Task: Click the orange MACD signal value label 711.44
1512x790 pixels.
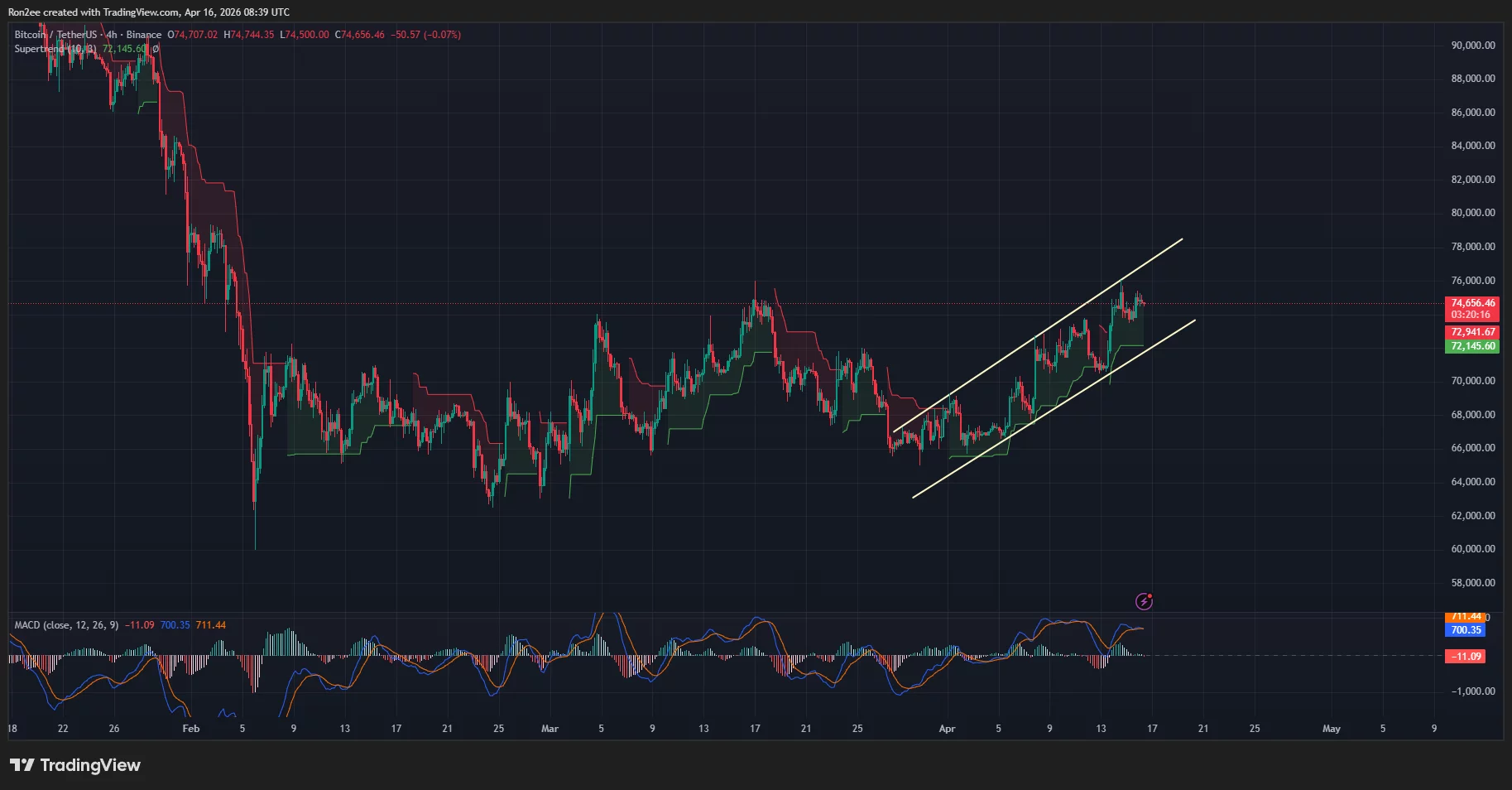Action: coord(1466,616)
